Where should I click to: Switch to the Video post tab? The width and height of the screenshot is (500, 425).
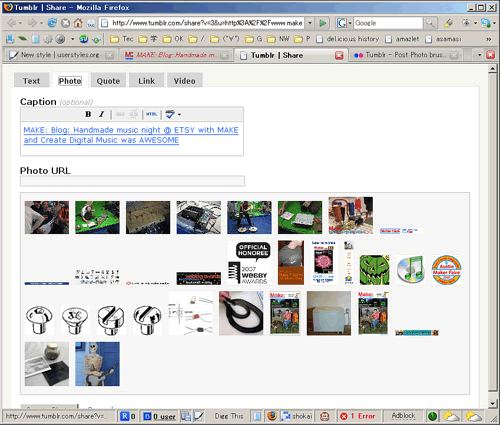coord(185,81)
